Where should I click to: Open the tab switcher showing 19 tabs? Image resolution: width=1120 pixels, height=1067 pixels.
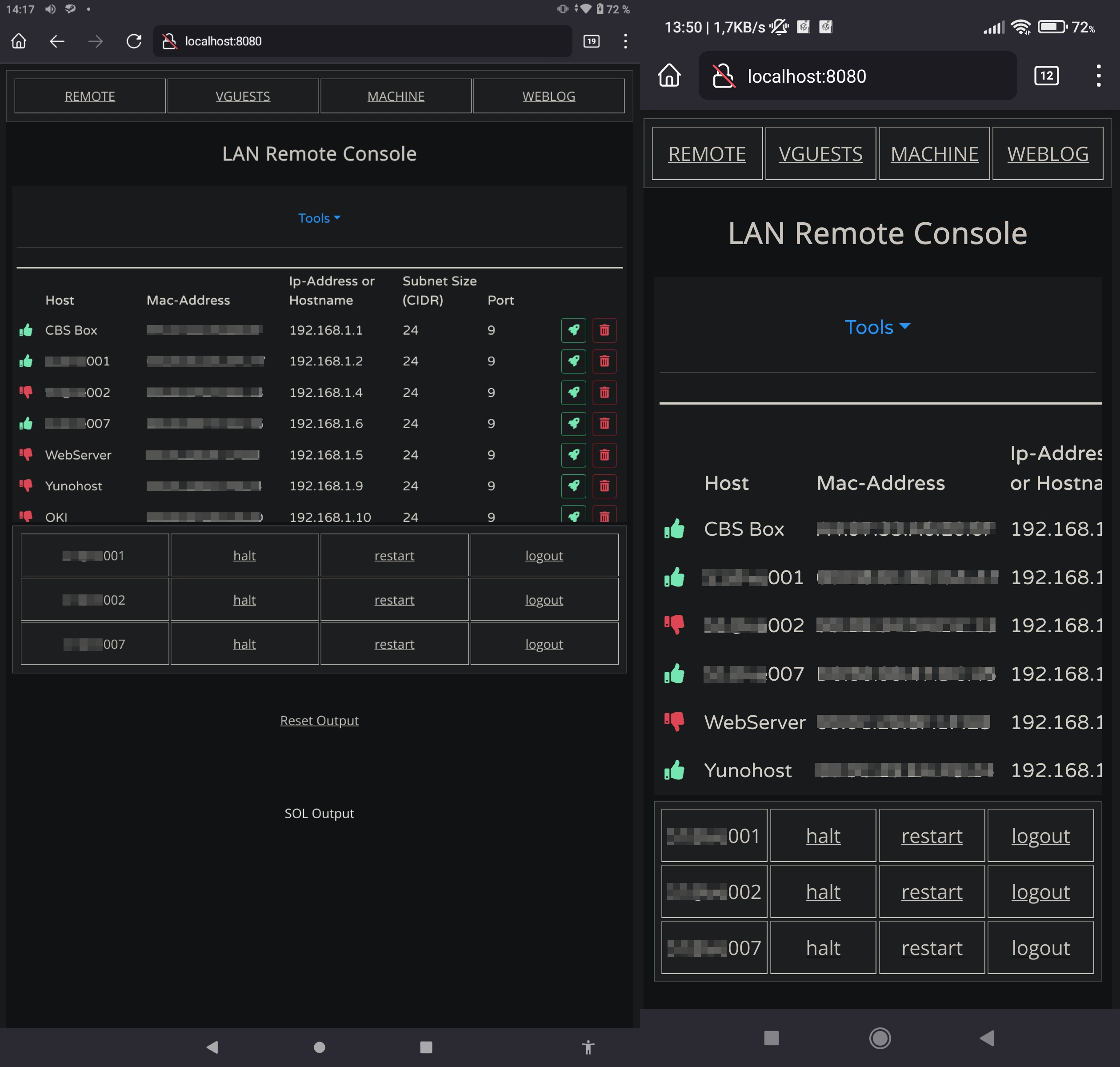coord(591,41)
